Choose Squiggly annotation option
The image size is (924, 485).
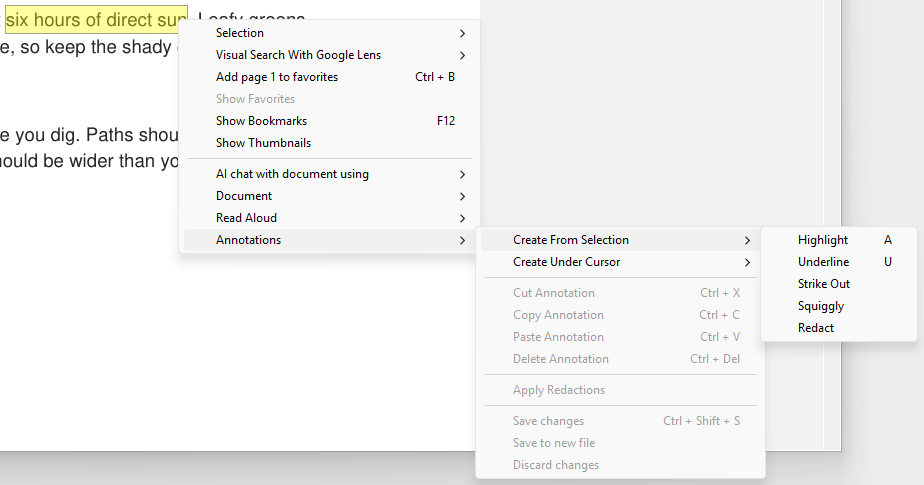[x=839, y=306]
